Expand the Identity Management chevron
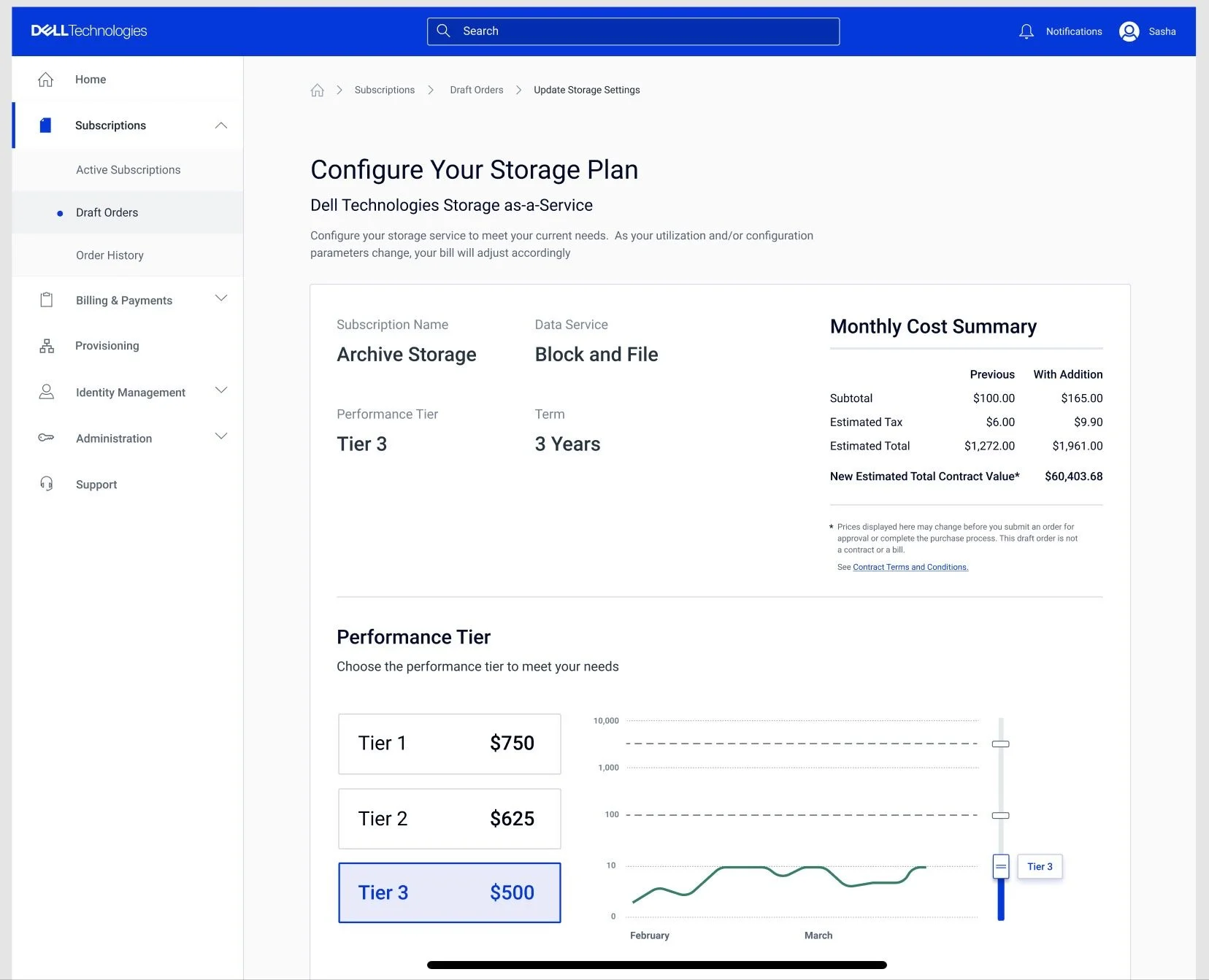 (x=221, y=390)
